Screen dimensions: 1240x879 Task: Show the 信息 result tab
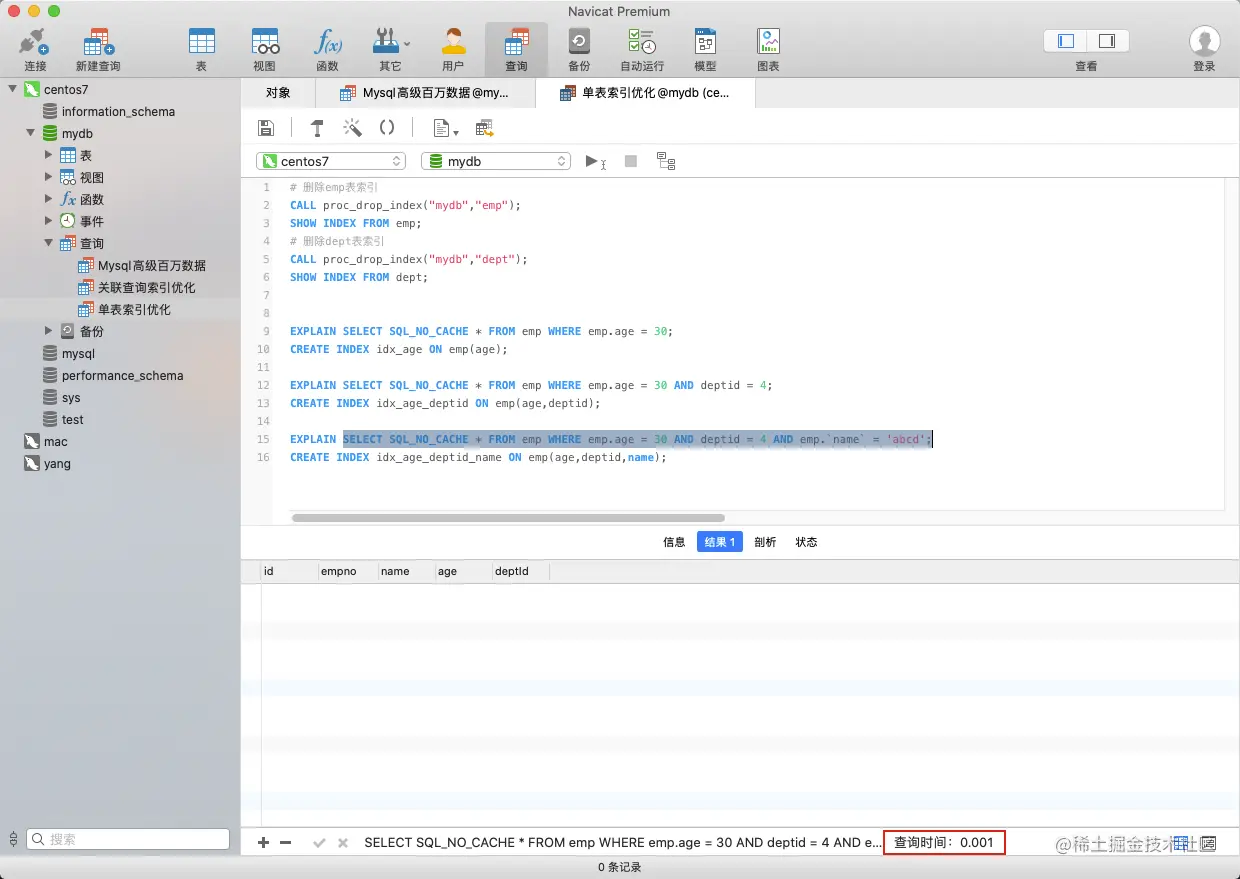tap(674, 542)
